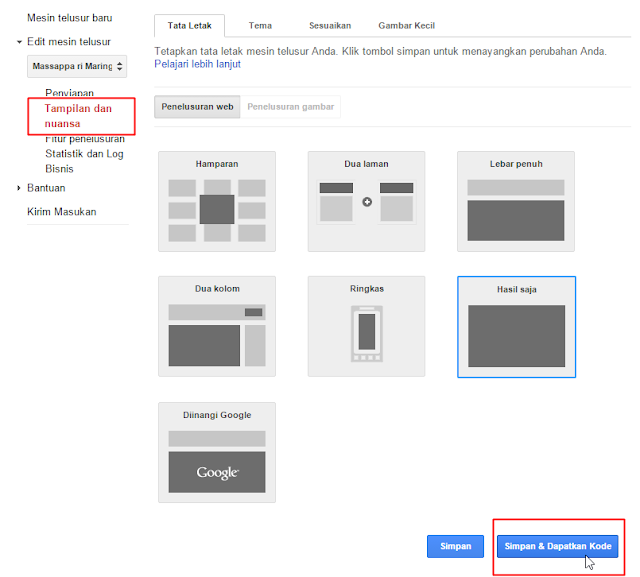Select the Penelusuran web toggle button
The height and width of the screenshot is (577, 640).
pos(197,107)
